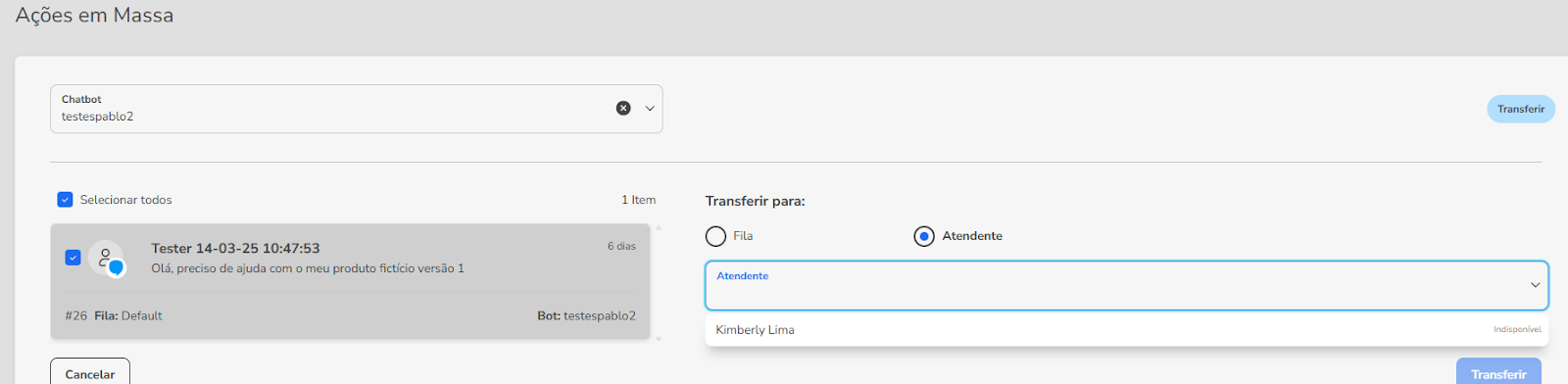Click the blue status dot on the avatar
1568x384 pixels.
116,267
